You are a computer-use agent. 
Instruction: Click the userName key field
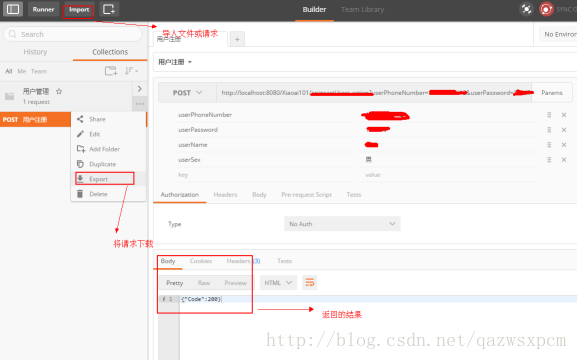click(x=263, y=145)
